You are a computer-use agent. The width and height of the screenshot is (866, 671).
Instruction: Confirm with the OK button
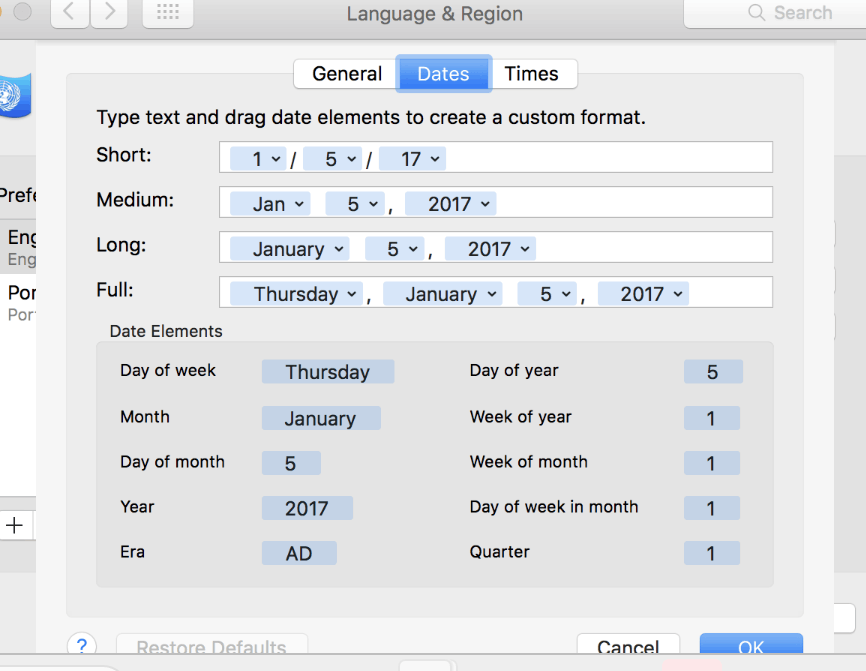[751, 644]
